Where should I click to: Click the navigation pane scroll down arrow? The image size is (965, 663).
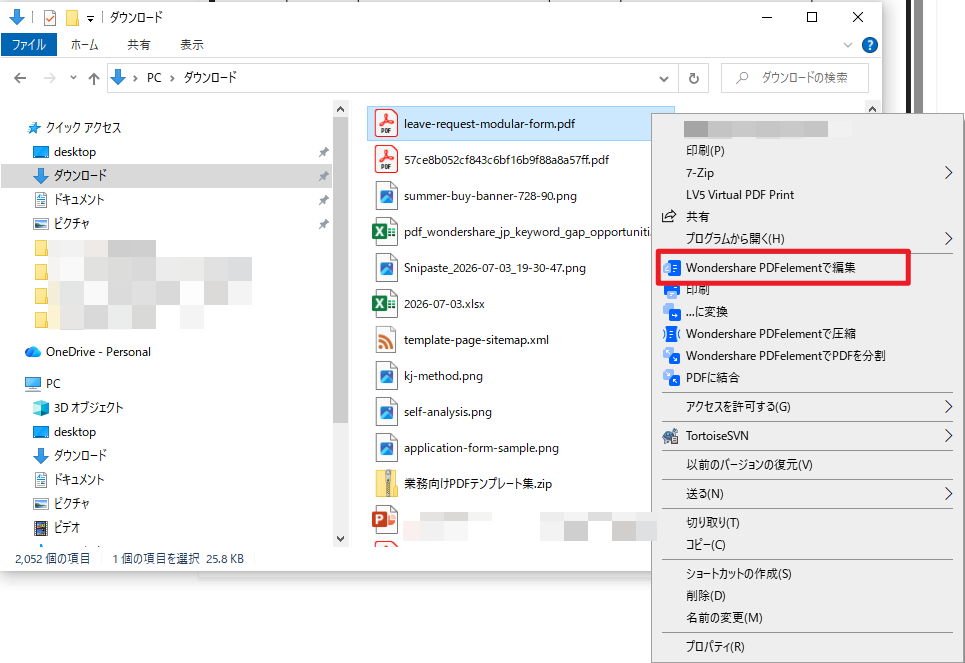point(340,539)
